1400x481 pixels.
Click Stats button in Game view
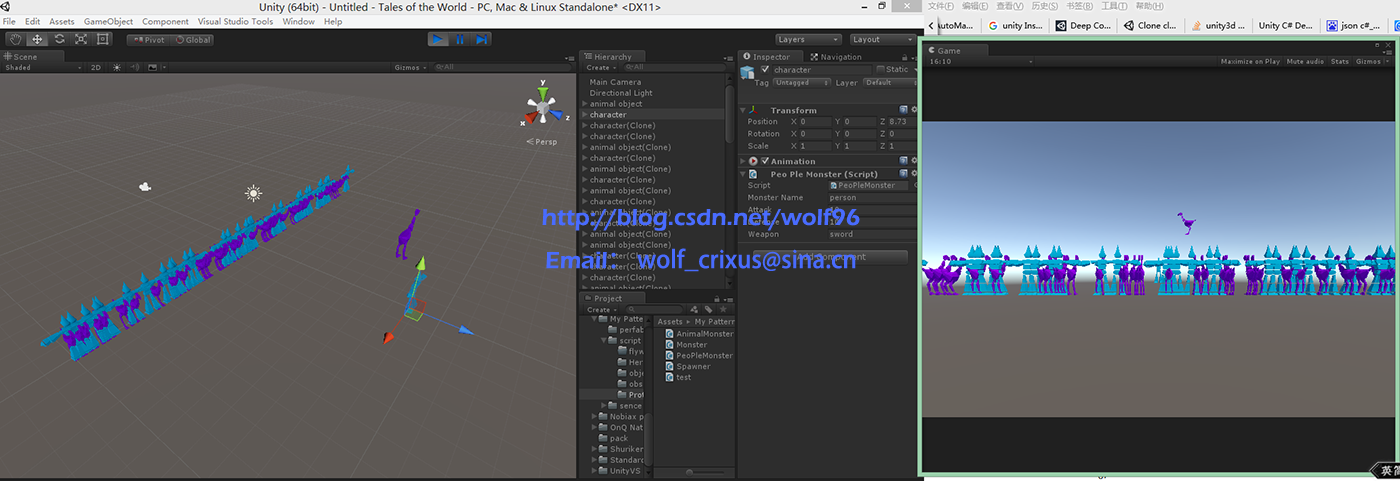pyautogui.click(x=1340, y=62)
